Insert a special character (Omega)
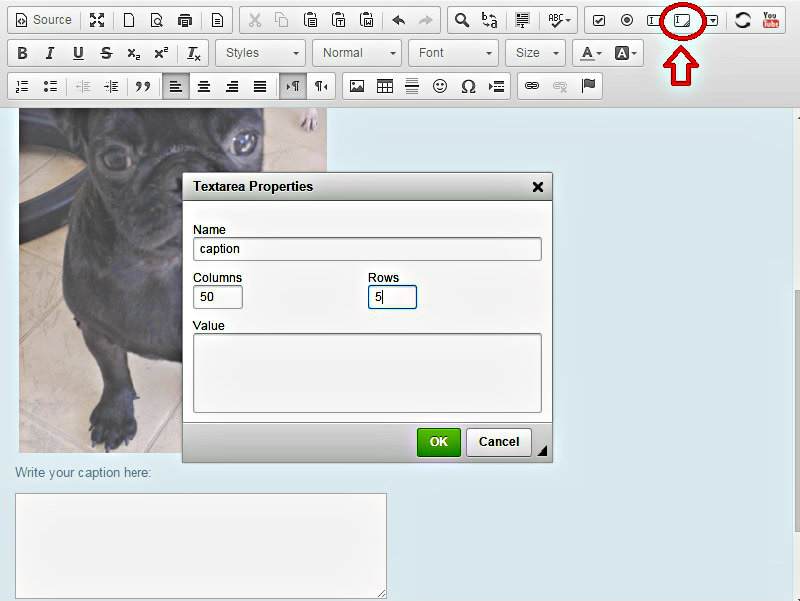Image resolution: width=800 pixels, height=601 pixels. pos(468,86)
